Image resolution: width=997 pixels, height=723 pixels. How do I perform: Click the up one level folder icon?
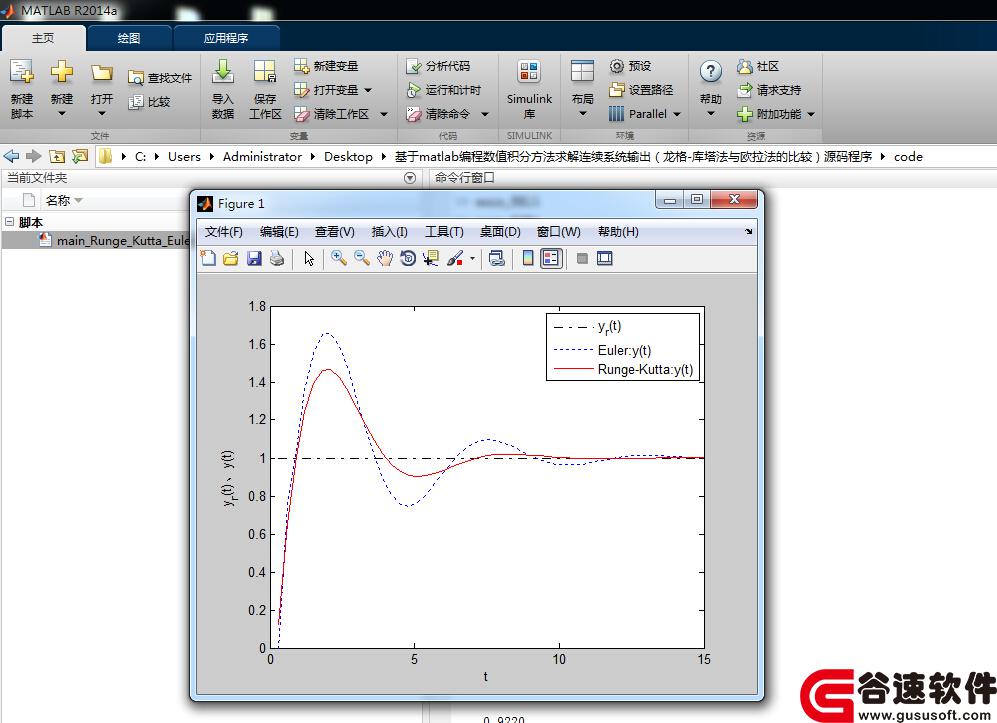coord(57,156)
